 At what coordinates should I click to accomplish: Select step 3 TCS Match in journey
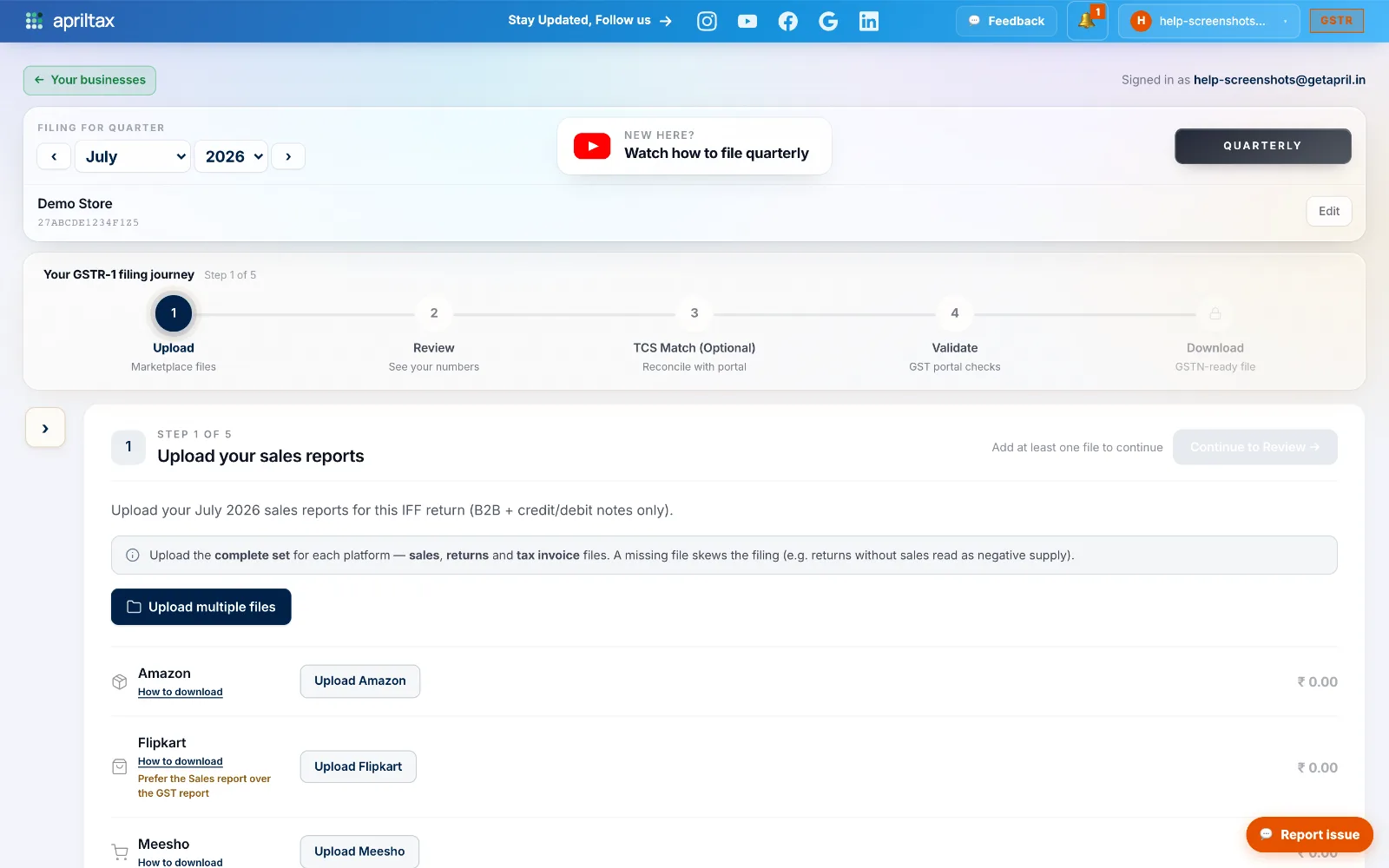(x=694, y=313)
